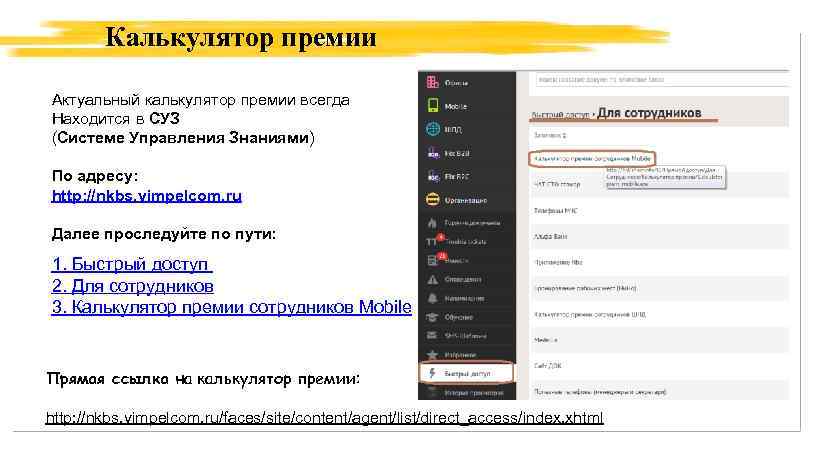Open the warning triangle alerts icon
The width and height of the screenshot is (821, 462).
(x=432, y=279)
